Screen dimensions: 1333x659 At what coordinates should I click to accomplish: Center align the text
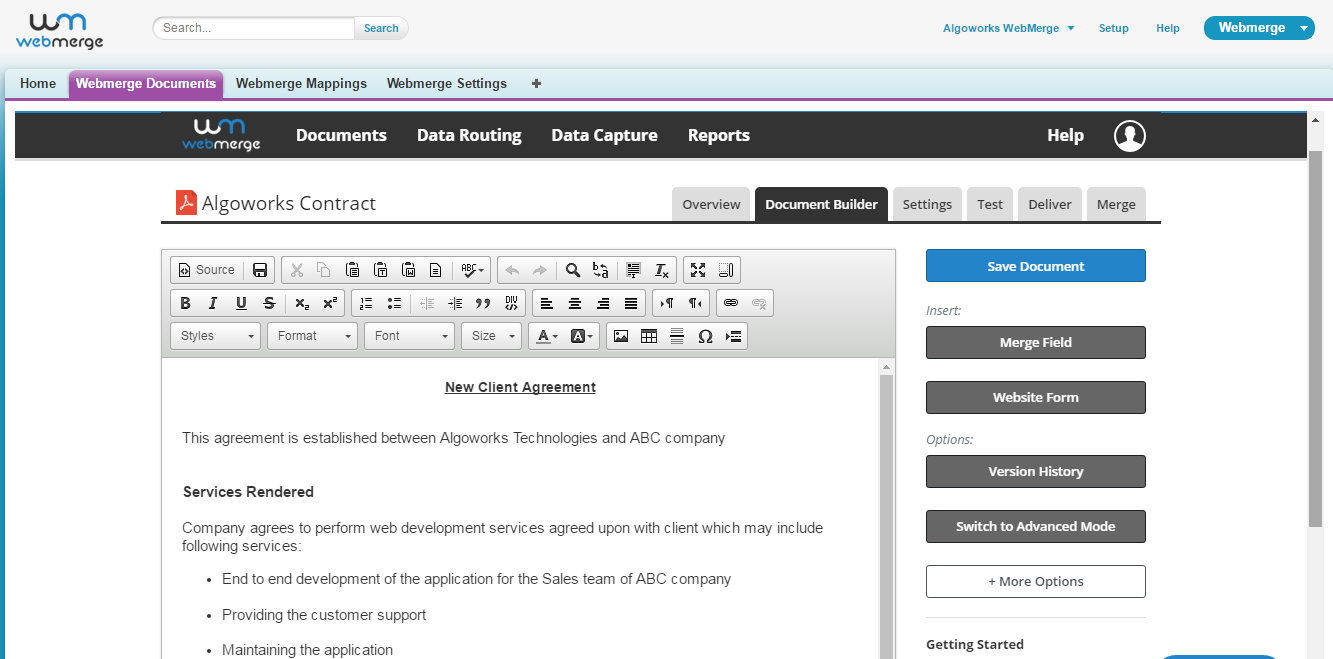(x=575, y=303)
